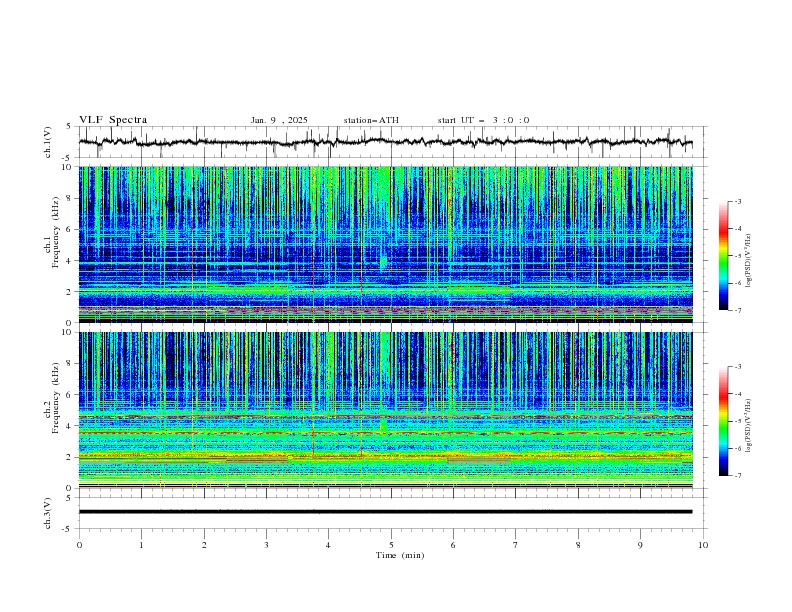Click the "-5" tick on ch.1 colorbar
The height and width of the screenshot is (612, 792).
(x=738, y=256)
